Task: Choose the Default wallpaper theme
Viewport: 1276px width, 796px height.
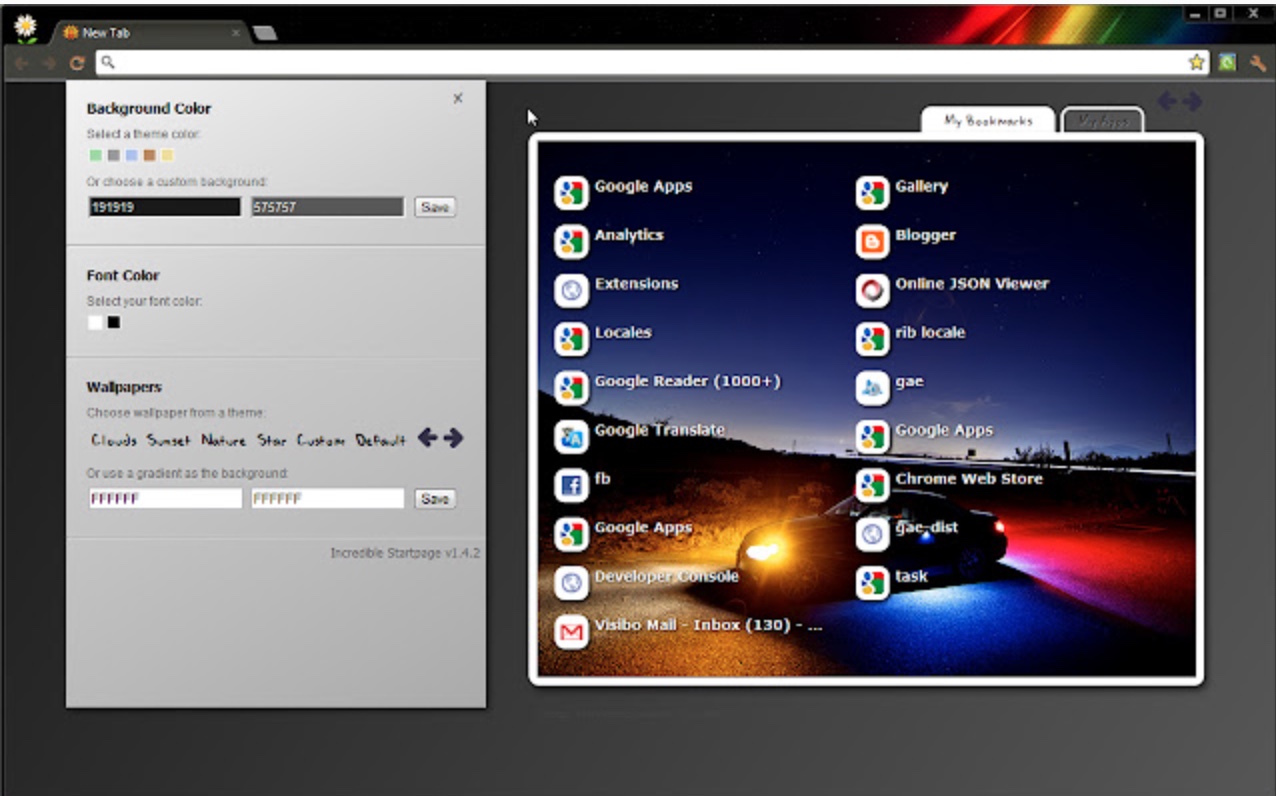Action: coord(381,440)
